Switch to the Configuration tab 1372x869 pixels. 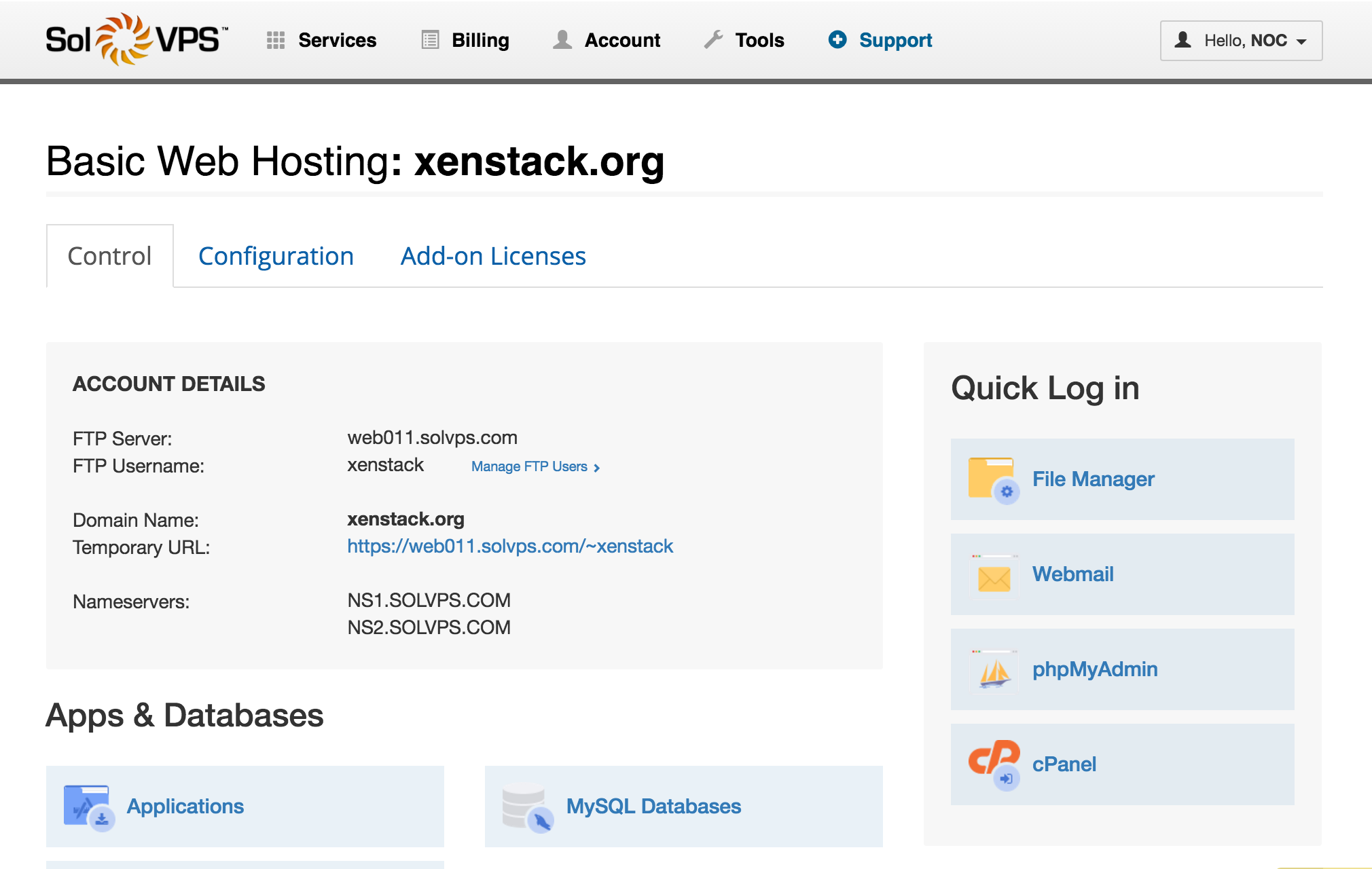(x=276, y=257)
